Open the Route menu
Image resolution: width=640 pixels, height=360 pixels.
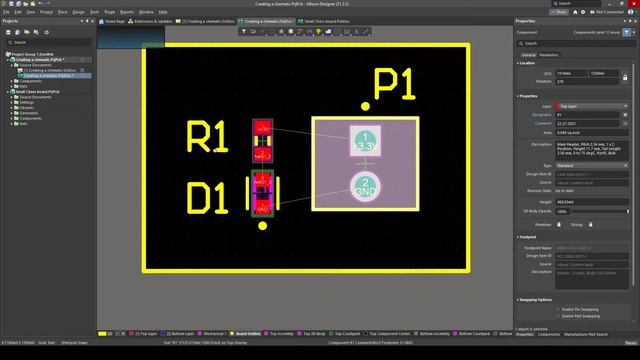pyautogui.click(x=110, y=12)
